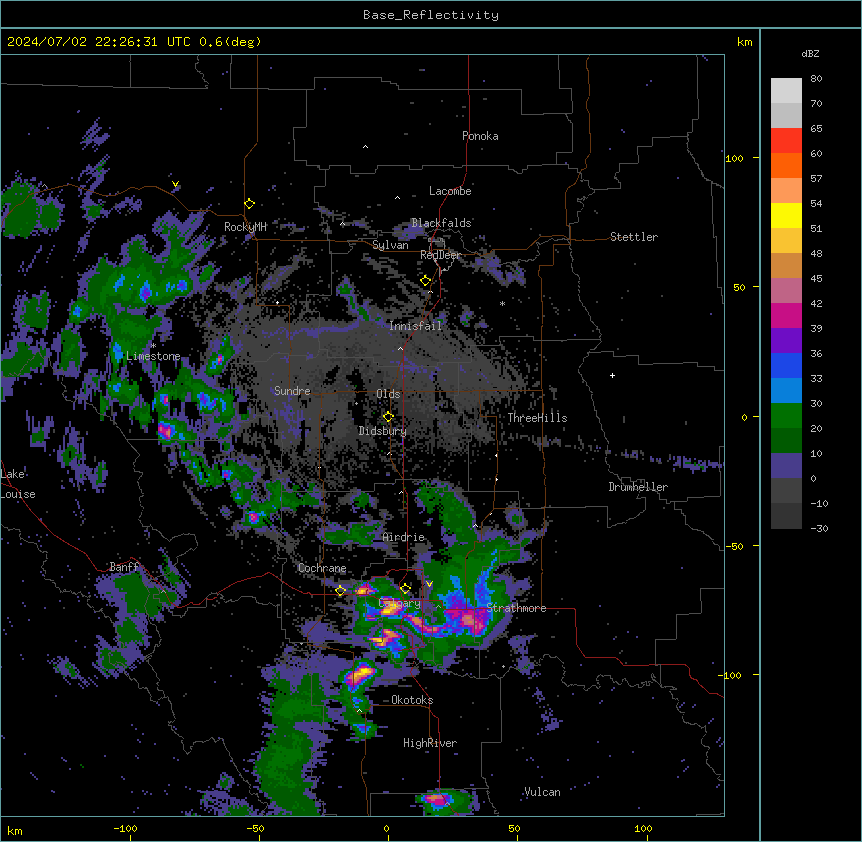This screenshot has width=862, height=842.
Task: Select the Lacombe city label
Action: coord(450,191)
